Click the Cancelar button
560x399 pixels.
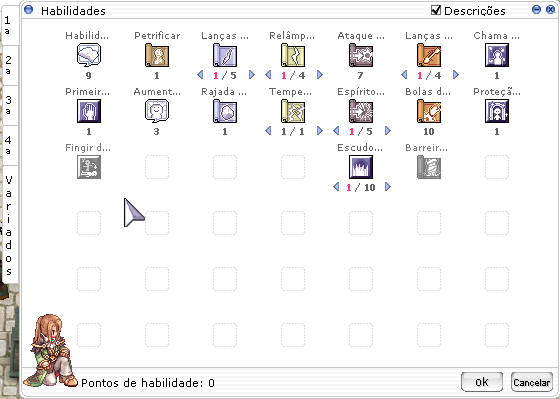[531, 382]
